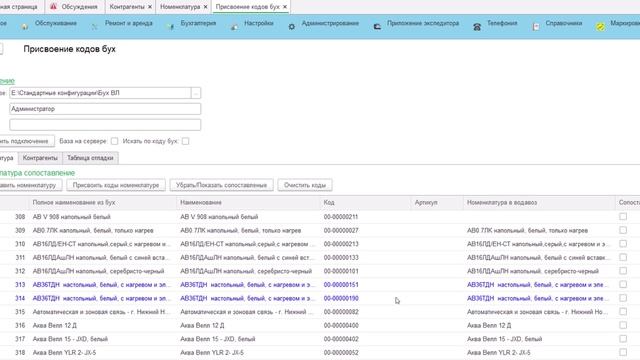Click the warning icon on Обсуждения tab
The height and width of the screenshot is (360, 640).
[x=53, y=7]
